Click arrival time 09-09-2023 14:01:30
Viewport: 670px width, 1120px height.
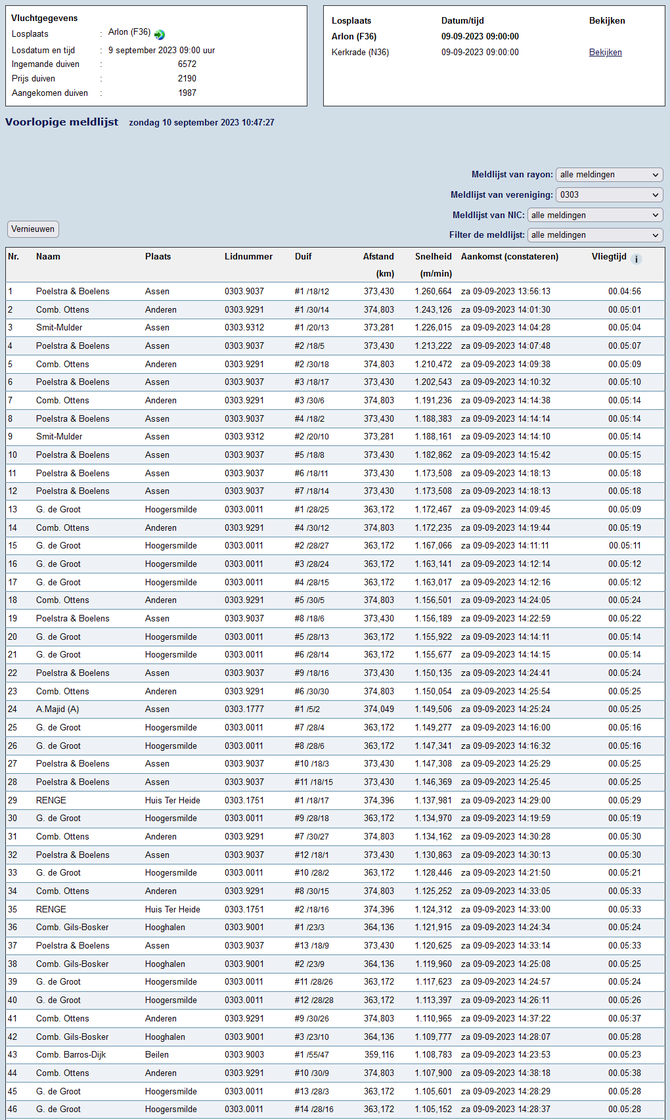(x=511, y=310)
